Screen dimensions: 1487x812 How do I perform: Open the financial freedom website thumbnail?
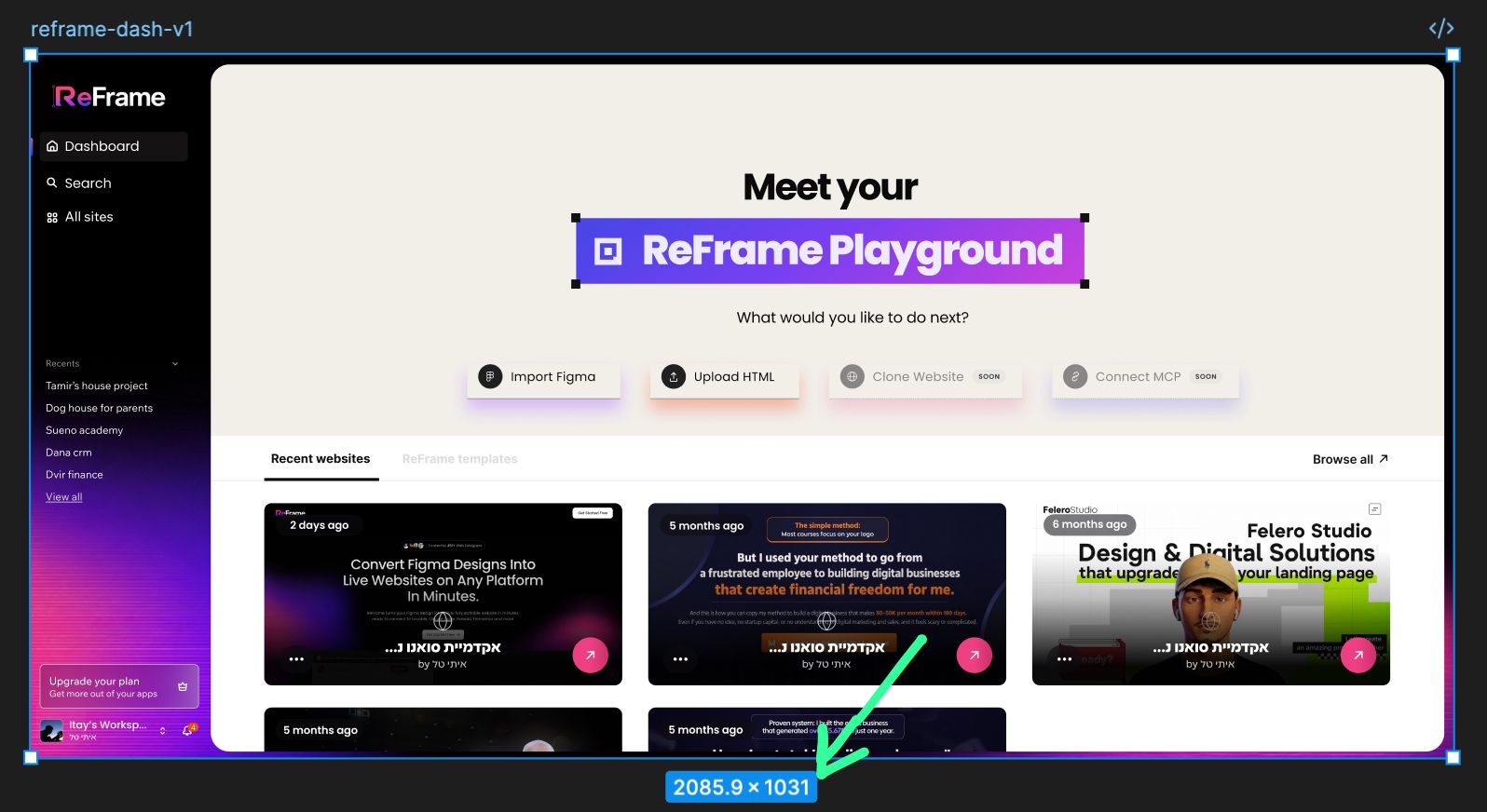(x=826, y=594)
